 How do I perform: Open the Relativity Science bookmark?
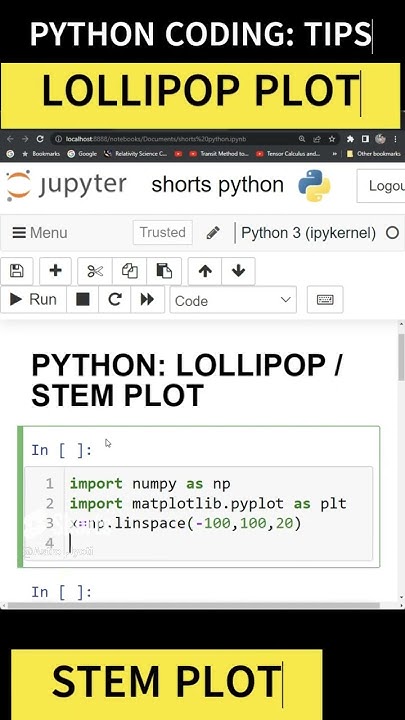point(136,154)
